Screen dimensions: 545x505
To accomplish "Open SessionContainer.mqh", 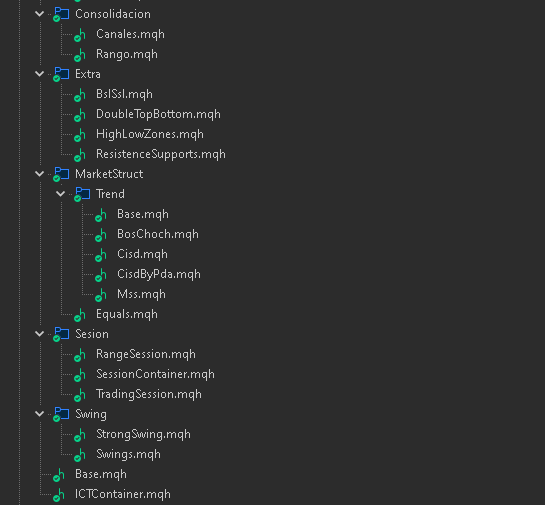I will 155,374.
